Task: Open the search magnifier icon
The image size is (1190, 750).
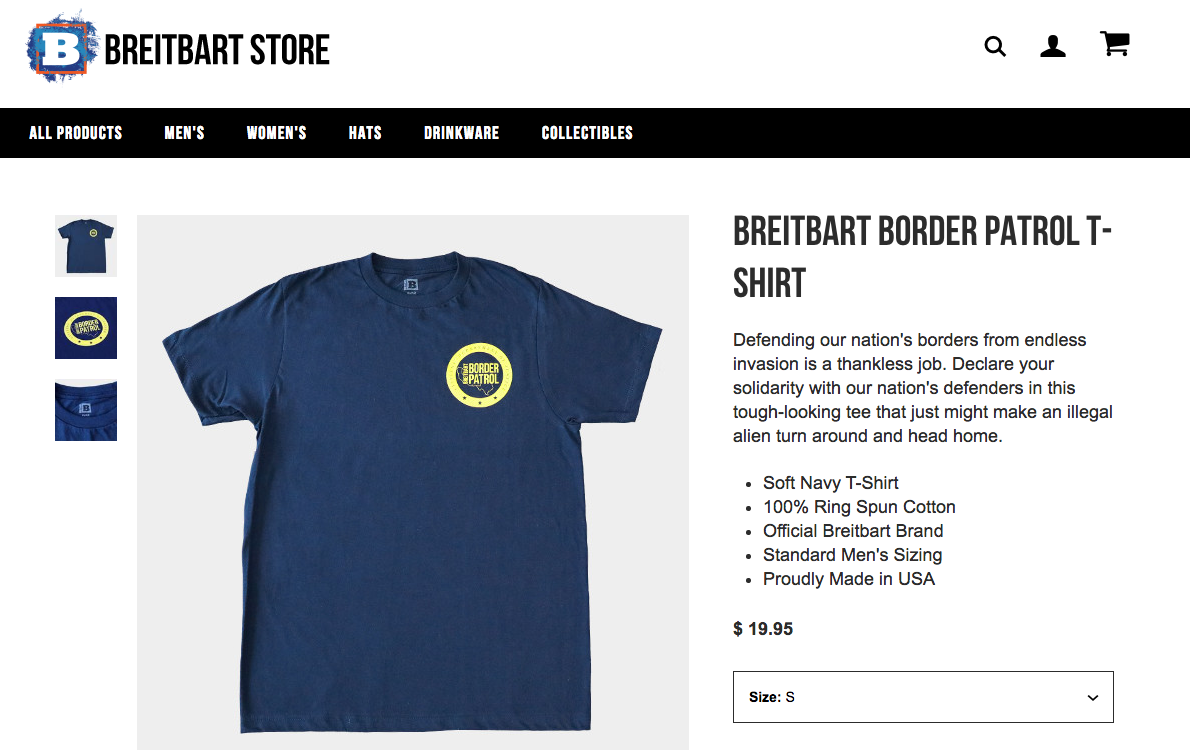Action: click(995, 47)
